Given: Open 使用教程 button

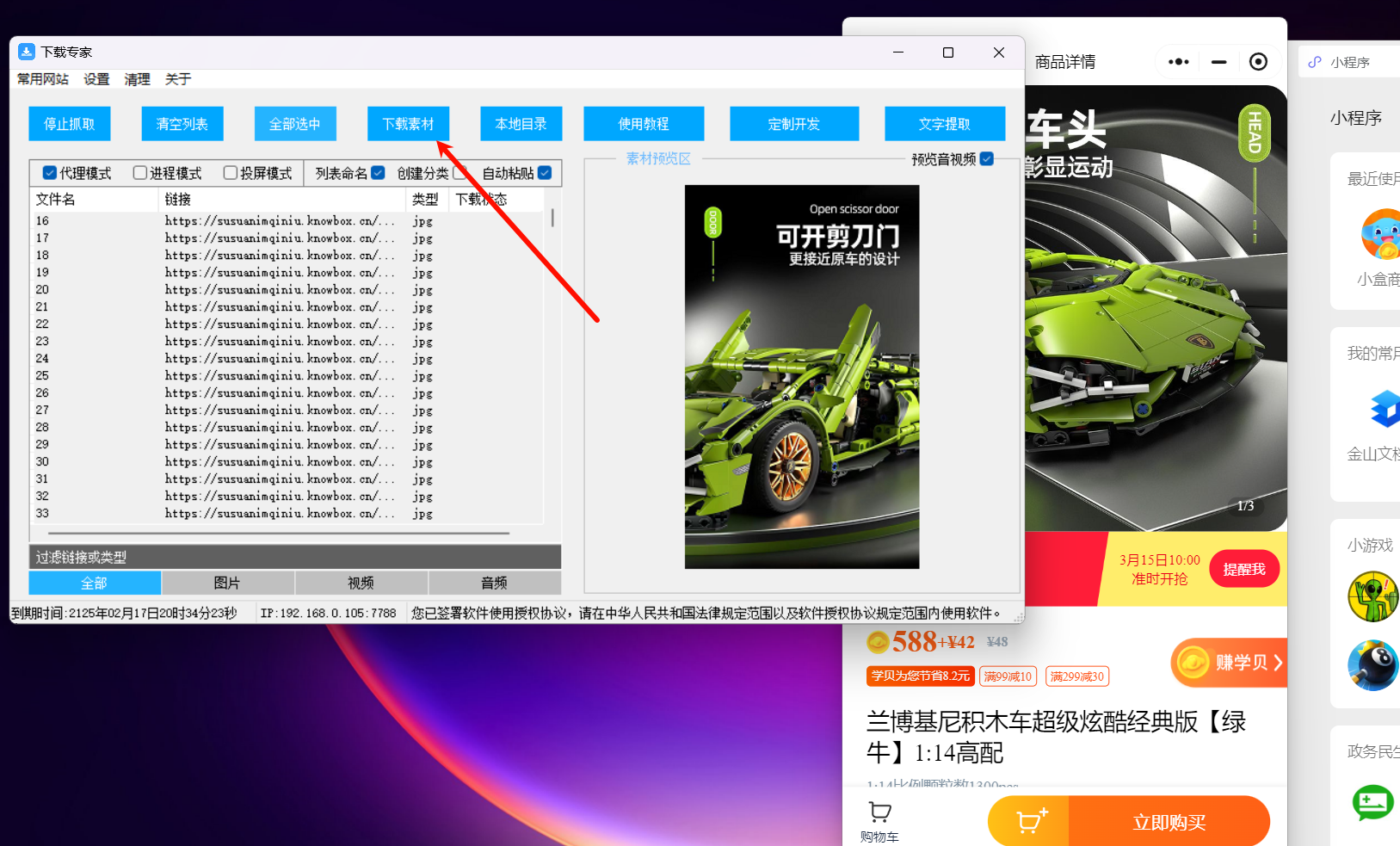Looking at the screenshot, I should [644, 124].
